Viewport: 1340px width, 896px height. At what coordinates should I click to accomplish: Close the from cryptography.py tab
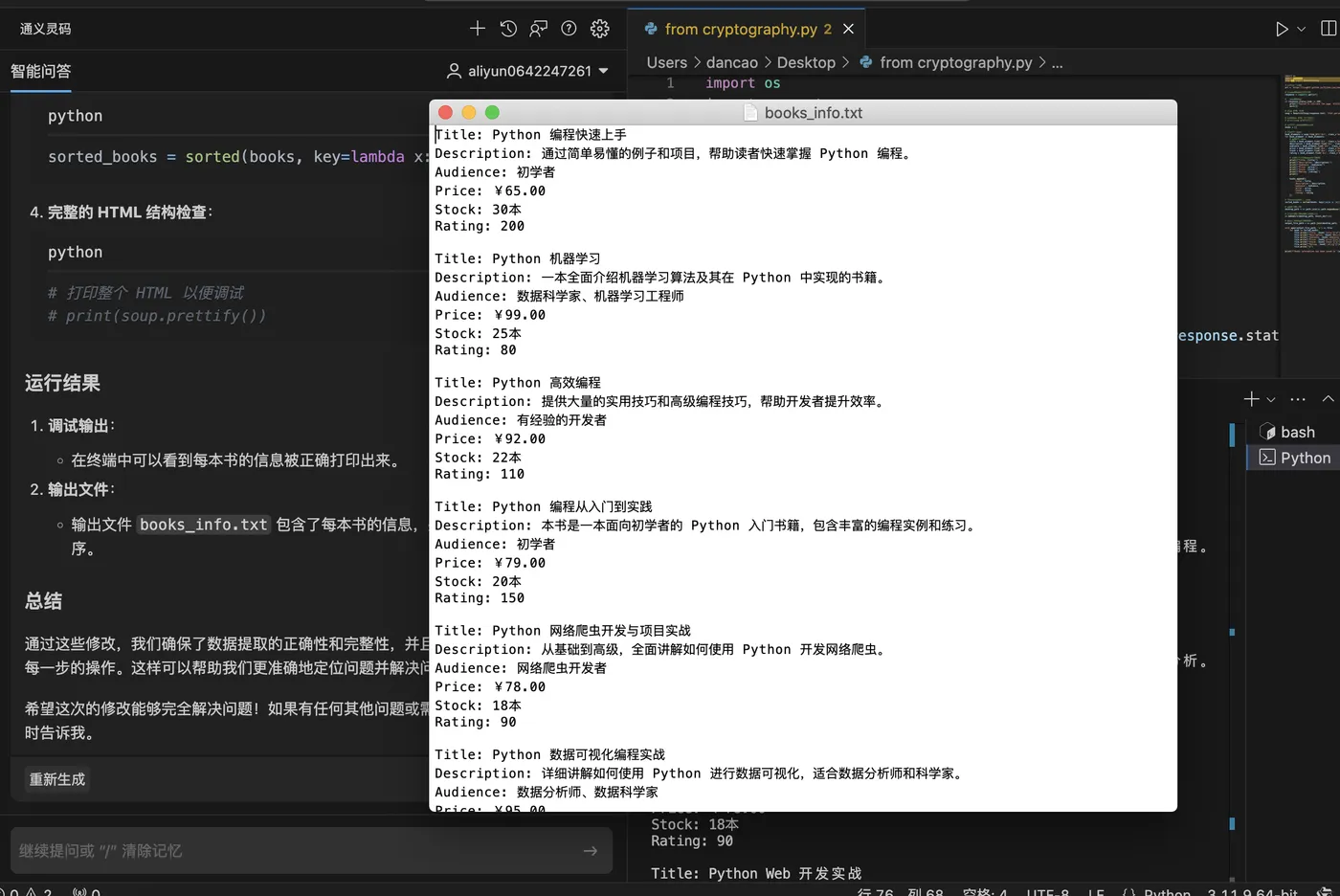[x=848, y=29]
